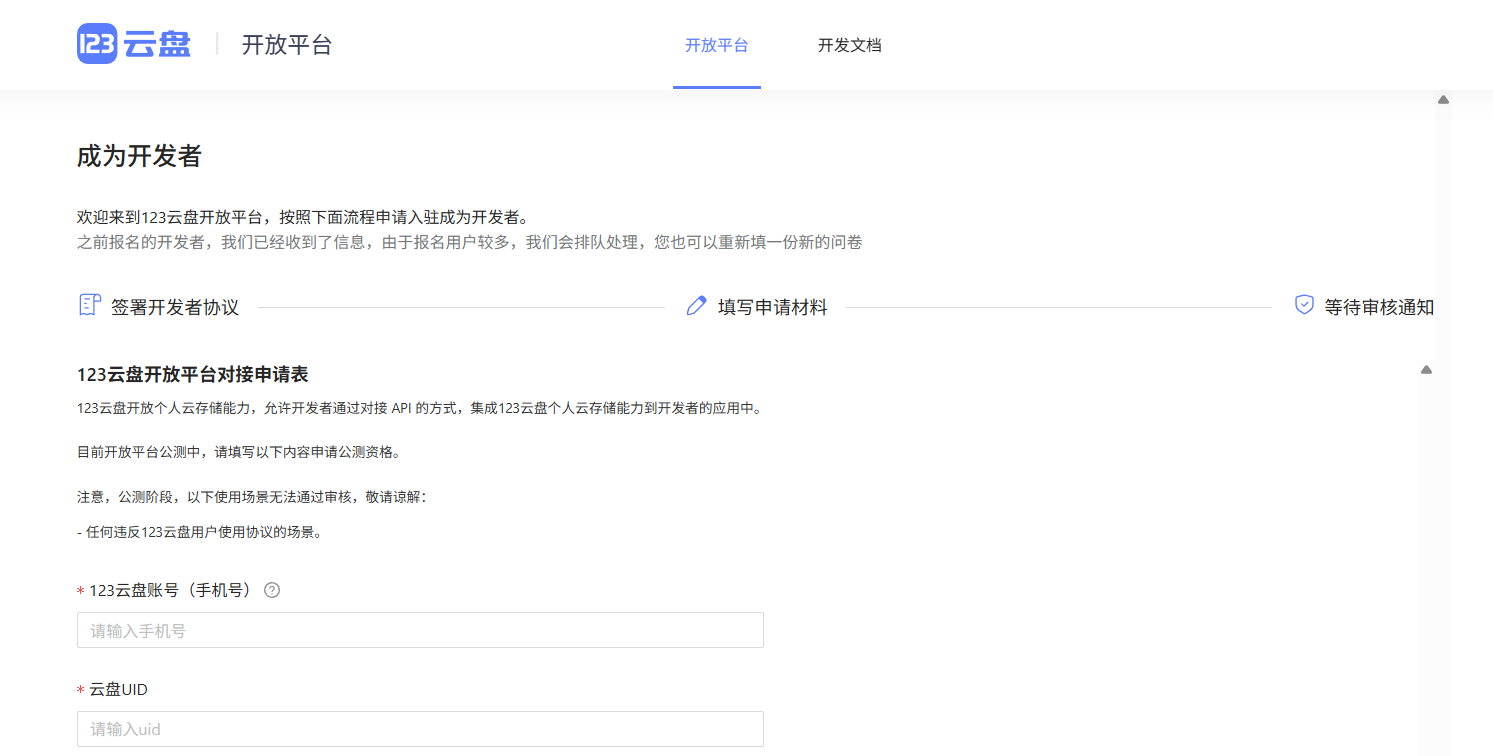1493x756 pixels.
Task: Click the line 任何违反123云盘用户使用协议的场景
Action: coord(200,533)
